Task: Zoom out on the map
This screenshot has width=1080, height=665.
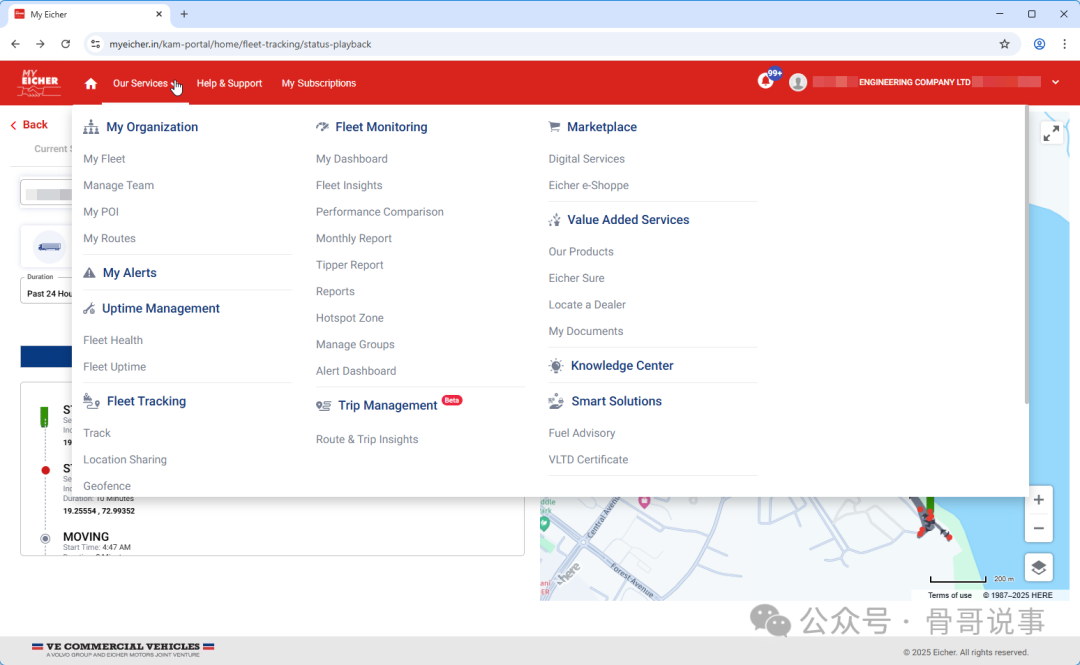Action: (x=1039, y=529)
